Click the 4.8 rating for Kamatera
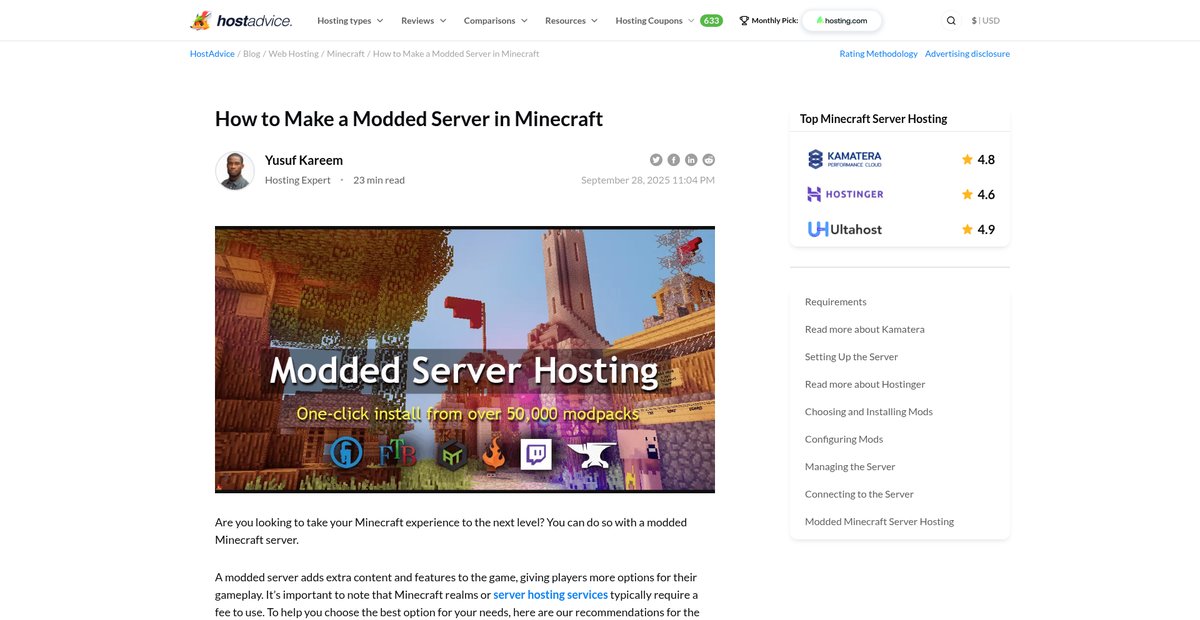The image size is (1200, 620). click(986, 159)
